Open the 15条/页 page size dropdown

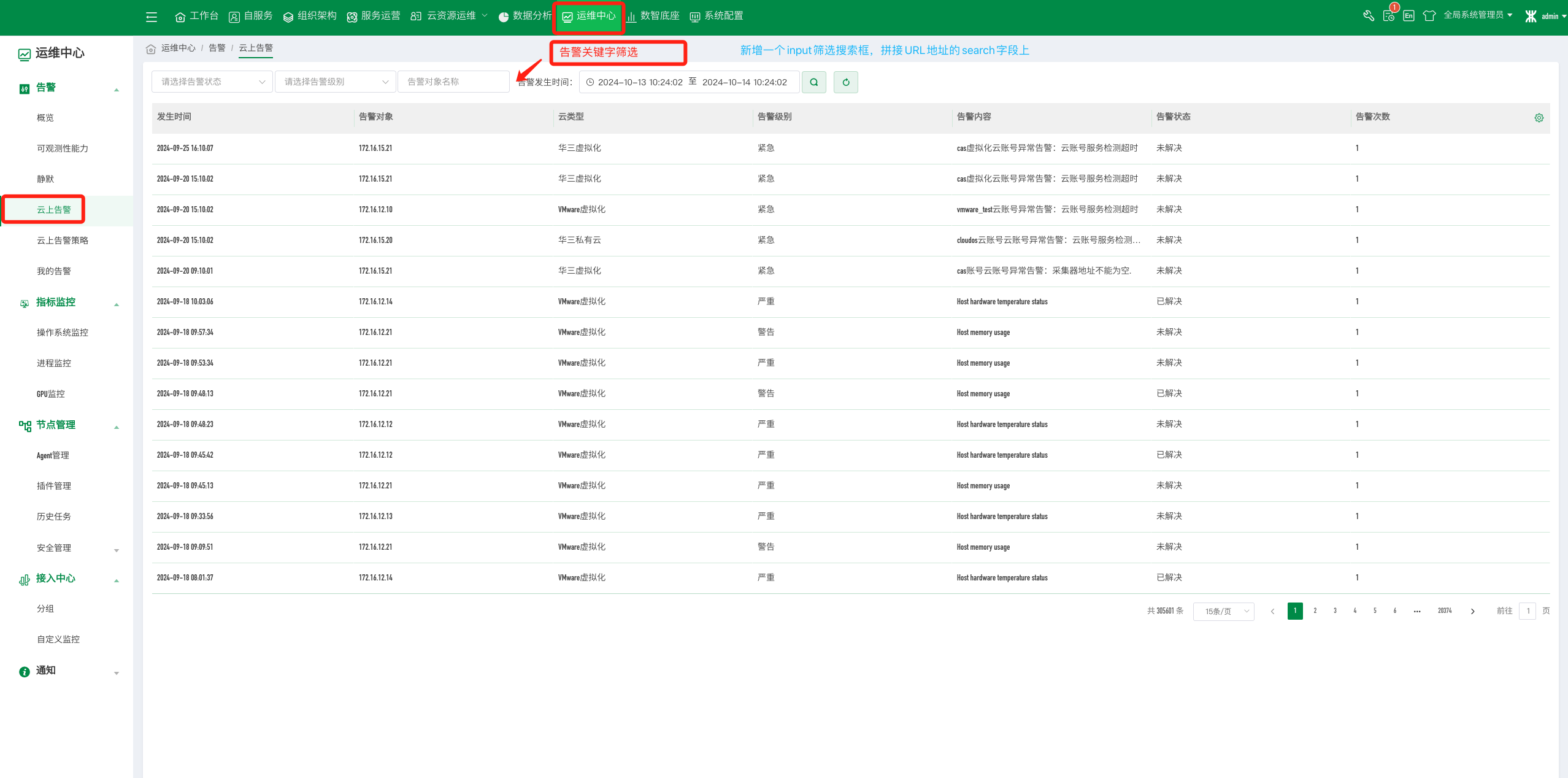[x=1223, y=611]
